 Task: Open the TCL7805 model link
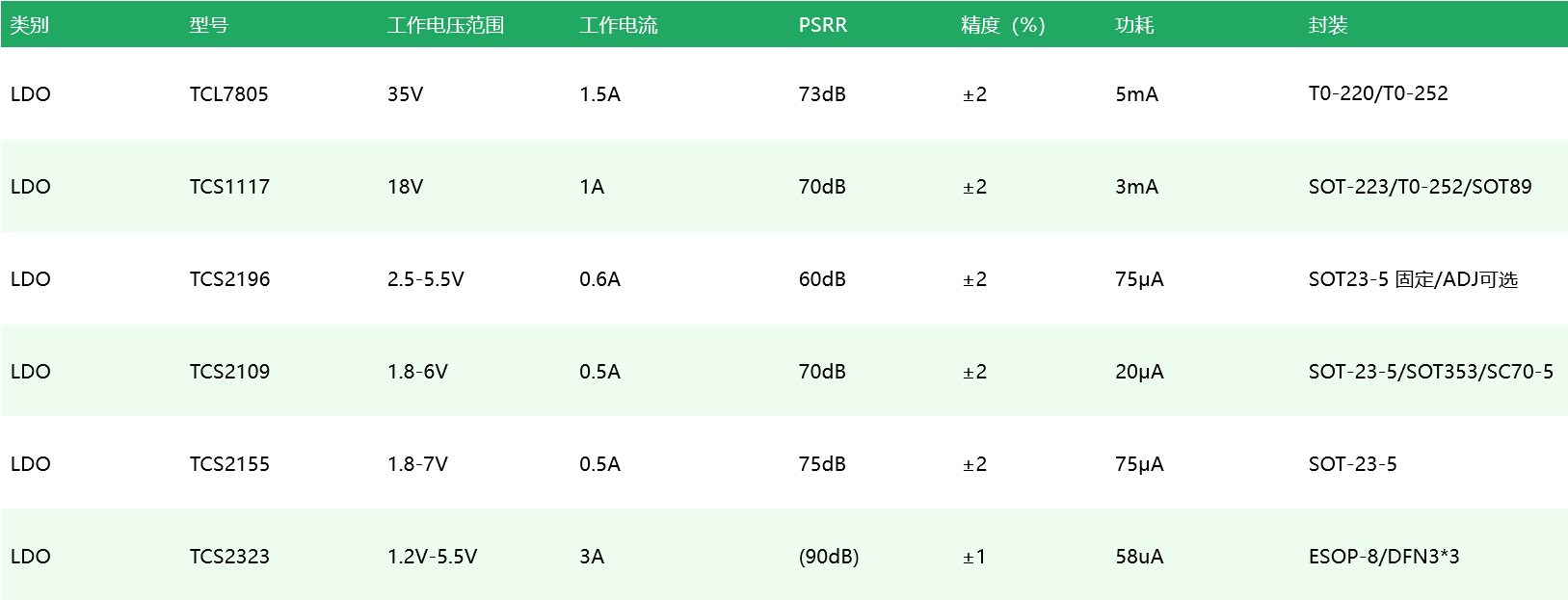[x=228, y=94]
